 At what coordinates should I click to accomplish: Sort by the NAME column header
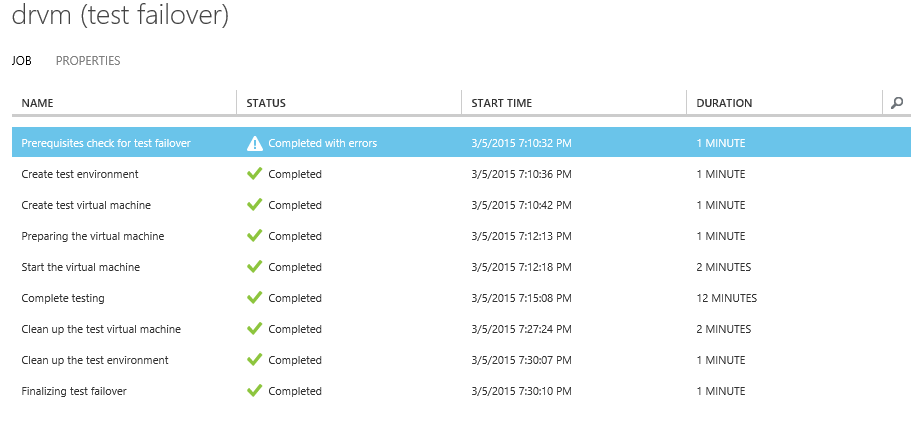click(x=38, y=103)
